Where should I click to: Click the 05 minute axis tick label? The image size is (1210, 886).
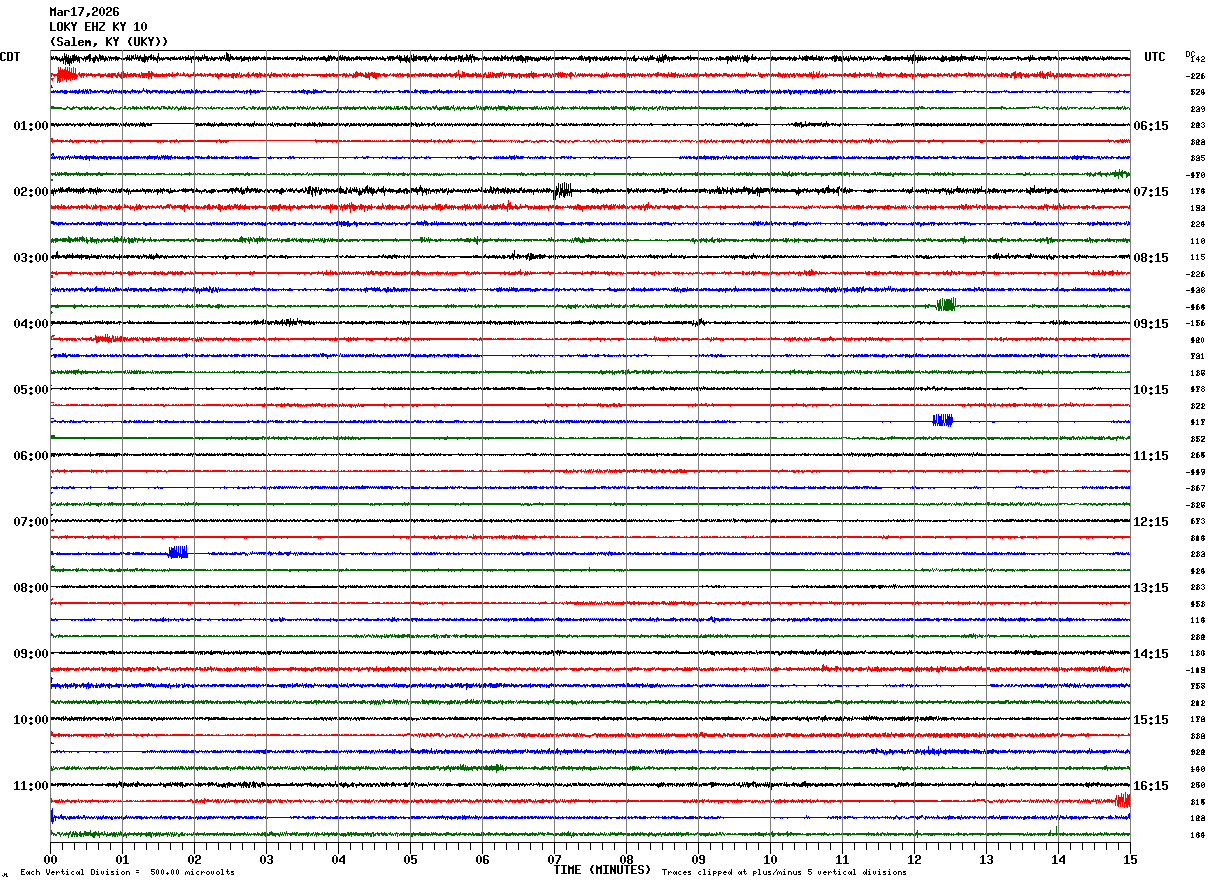410,860
